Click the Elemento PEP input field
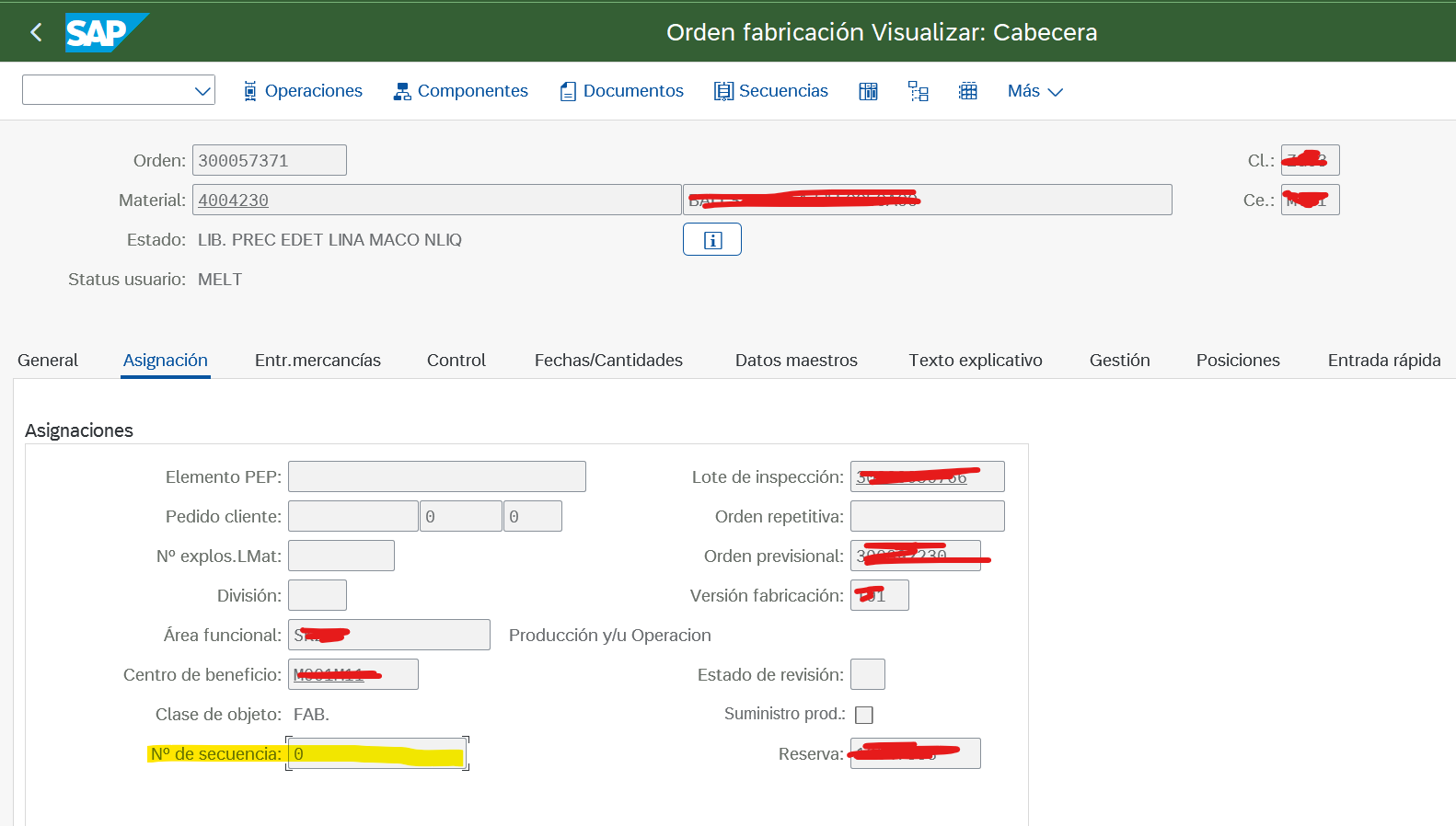Screen dimensions: 1456x826 point(436,476)
